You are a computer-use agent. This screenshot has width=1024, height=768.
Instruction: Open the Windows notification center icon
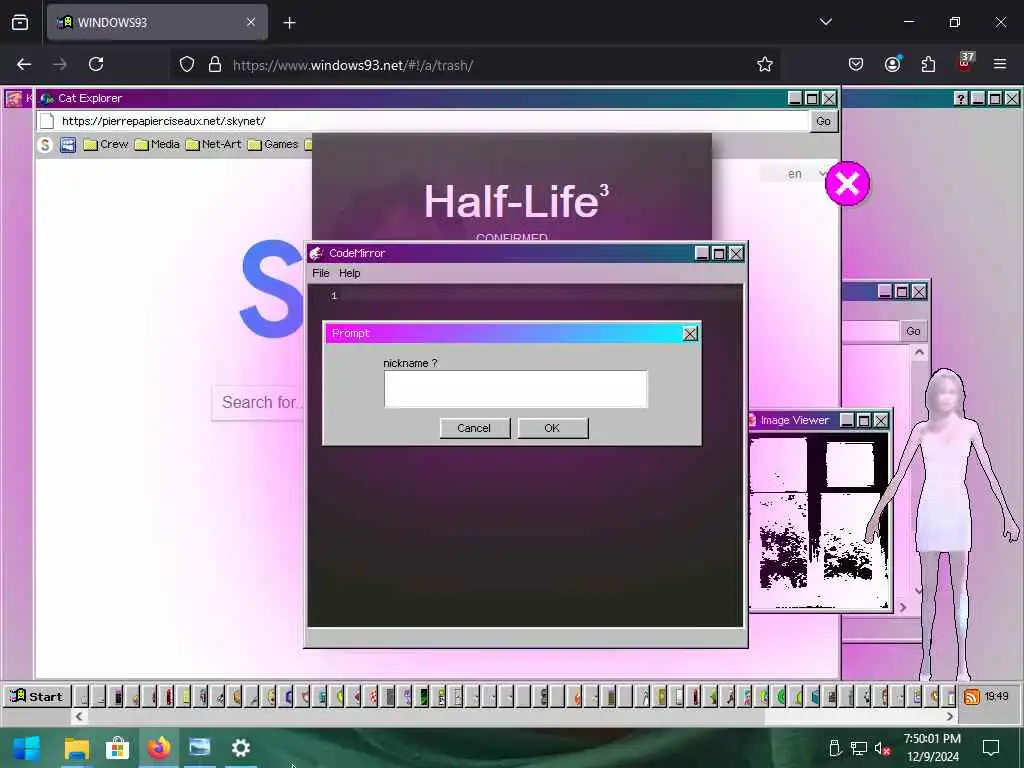(991, 748)
